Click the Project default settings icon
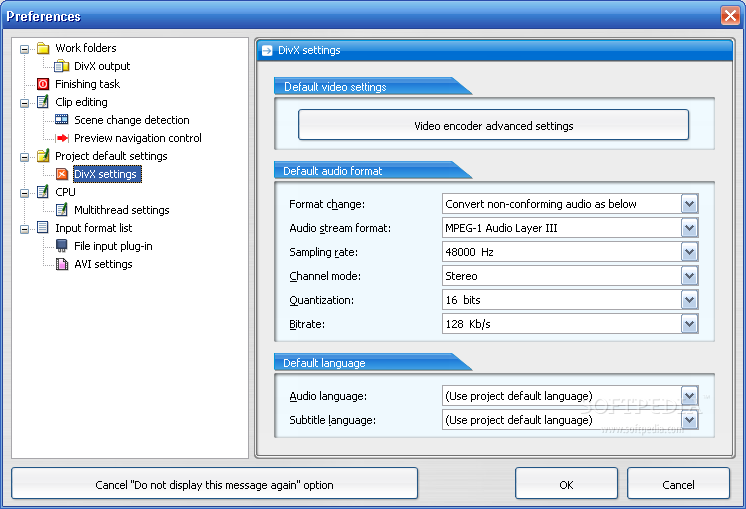 (43, 156)
